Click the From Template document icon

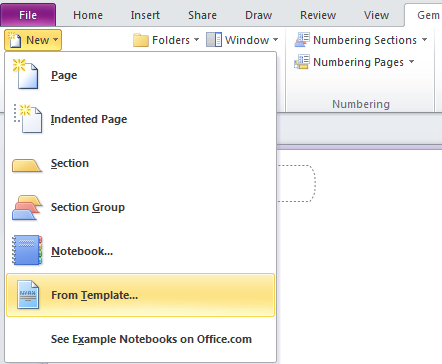click(x=28, y=295)
